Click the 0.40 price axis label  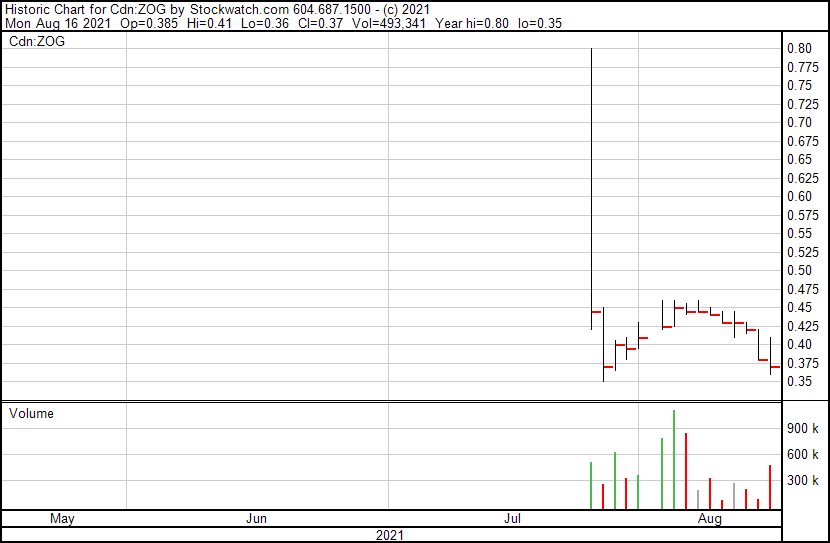[799, 345]
